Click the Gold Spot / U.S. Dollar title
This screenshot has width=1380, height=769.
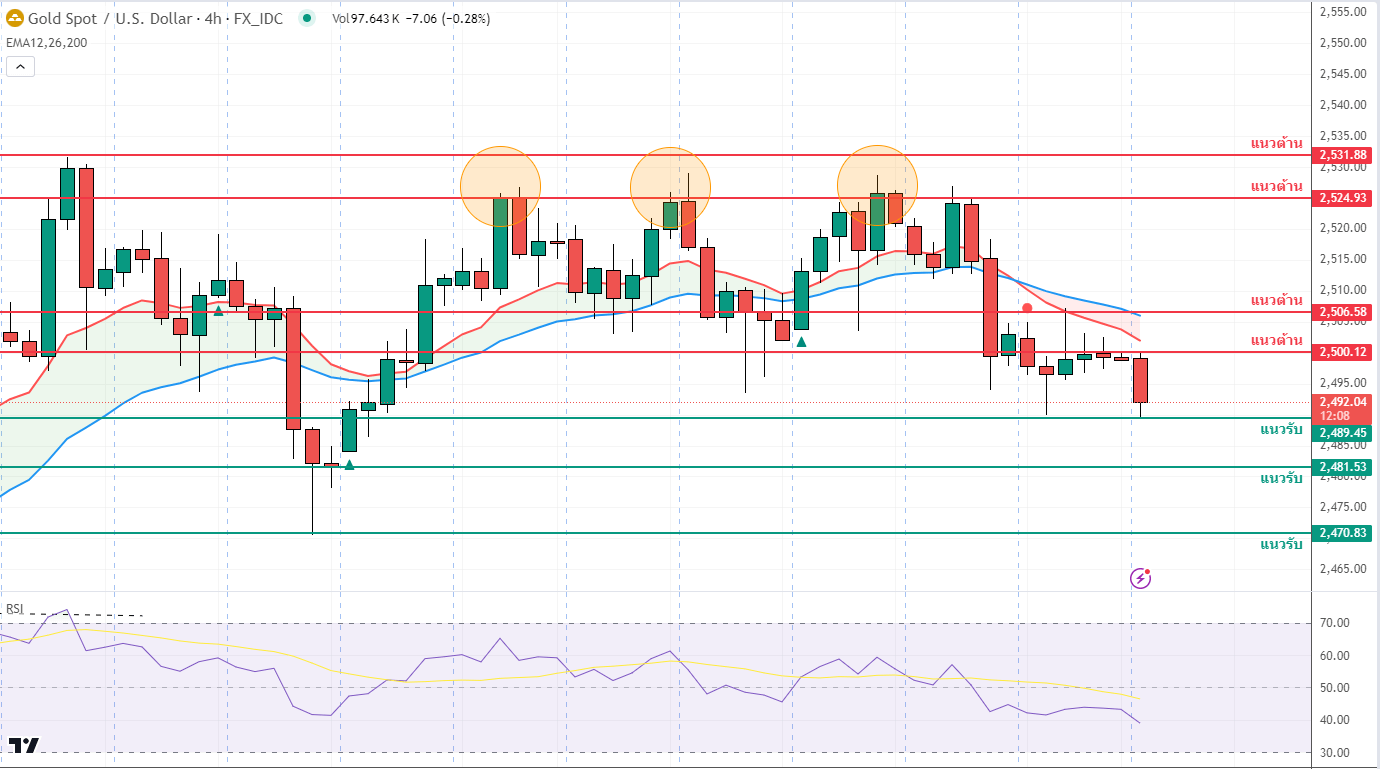[x=112, y=18]
